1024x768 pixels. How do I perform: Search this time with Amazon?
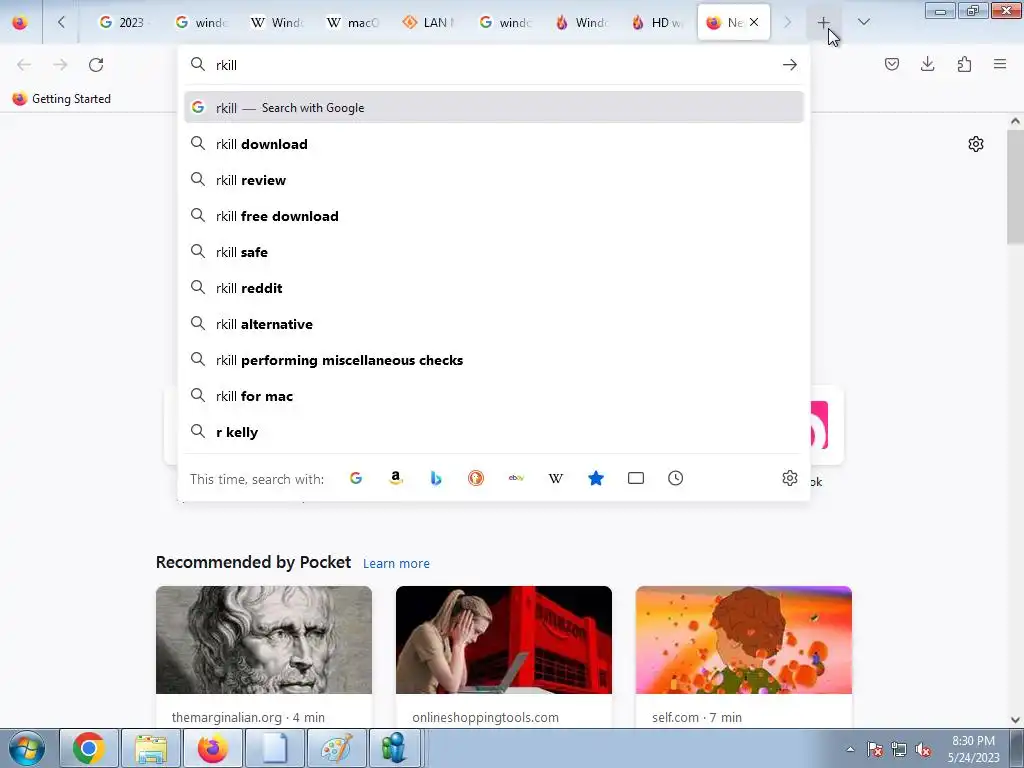pos(396,478)
